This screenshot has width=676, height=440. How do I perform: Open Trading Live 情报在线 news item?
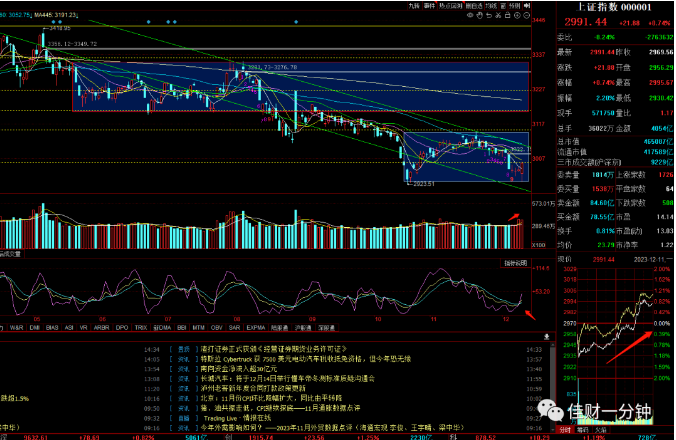[x=237, y=418]
